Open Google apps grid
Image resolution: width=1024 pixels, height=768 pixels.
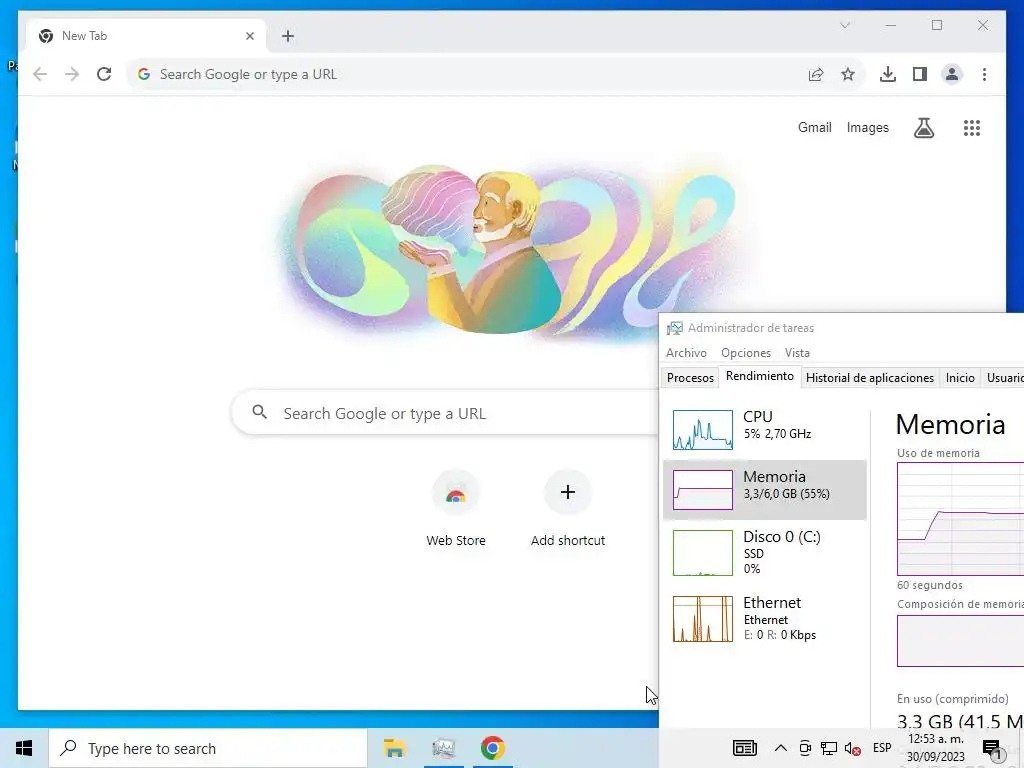click(972, 128)
